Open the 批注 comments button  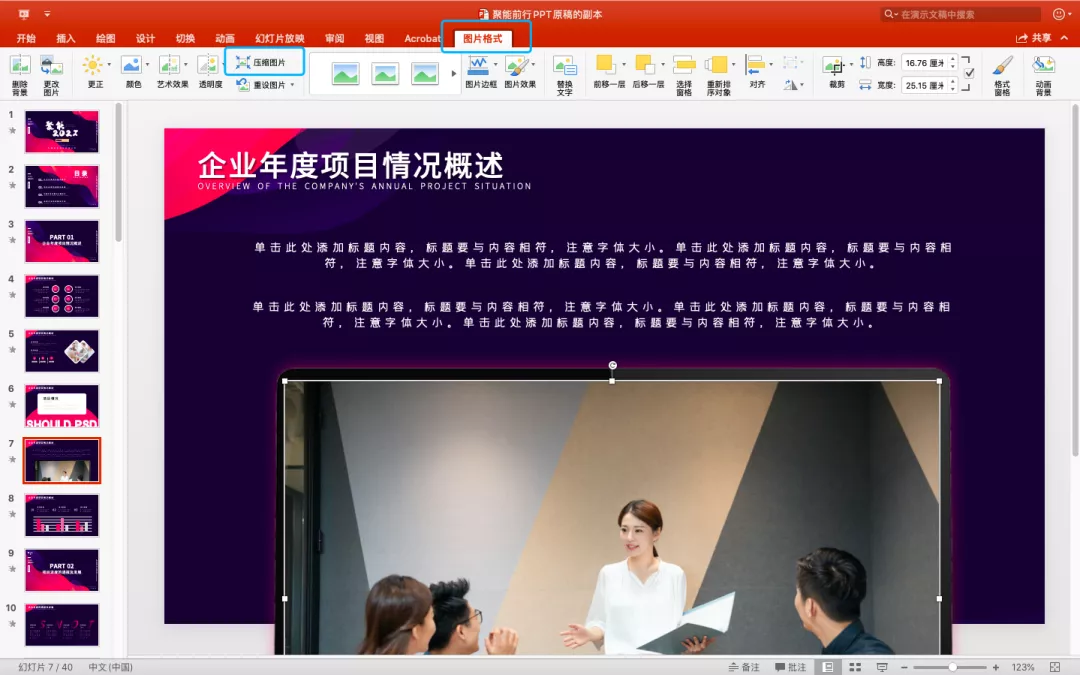coord(790,667)
